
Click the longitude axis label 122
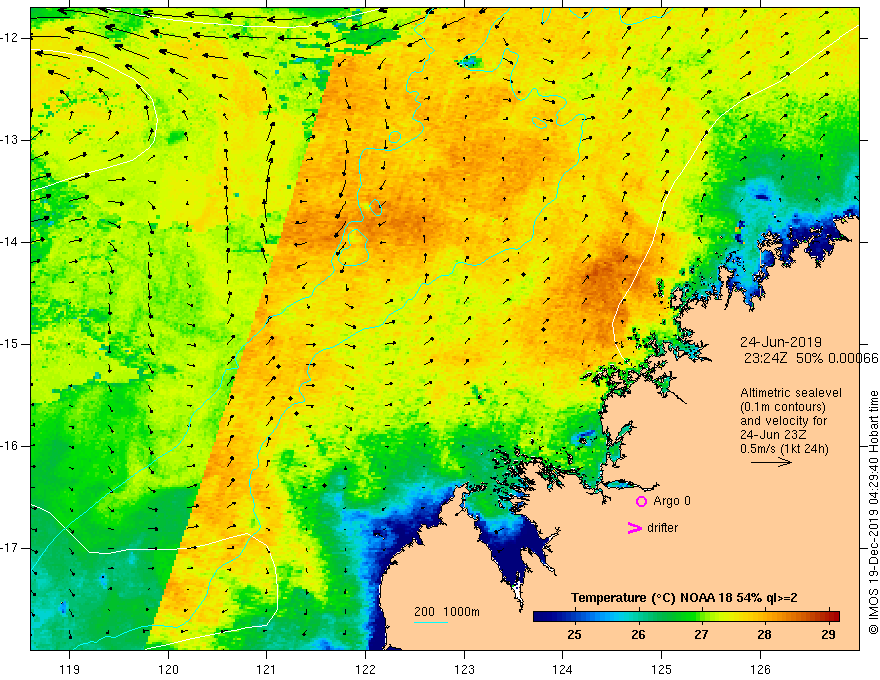point(365,669)
